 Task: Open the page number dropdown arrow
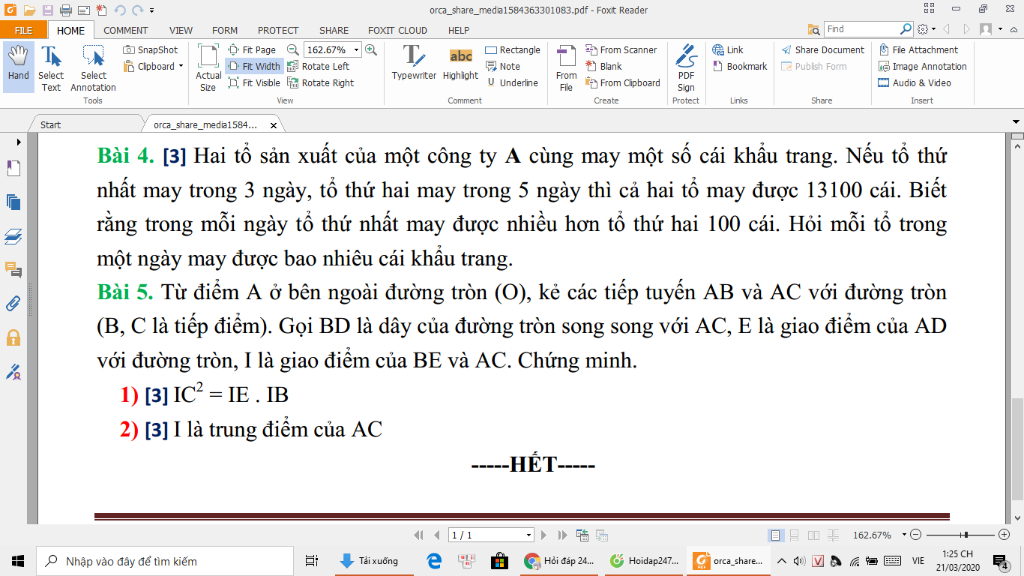528,535
